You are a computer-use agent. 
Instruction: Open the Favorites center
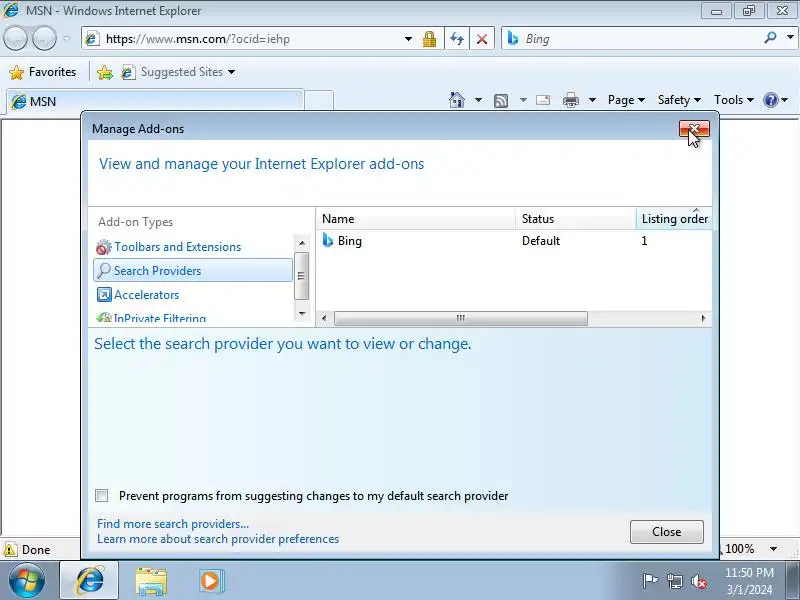[x=43, y=72]
